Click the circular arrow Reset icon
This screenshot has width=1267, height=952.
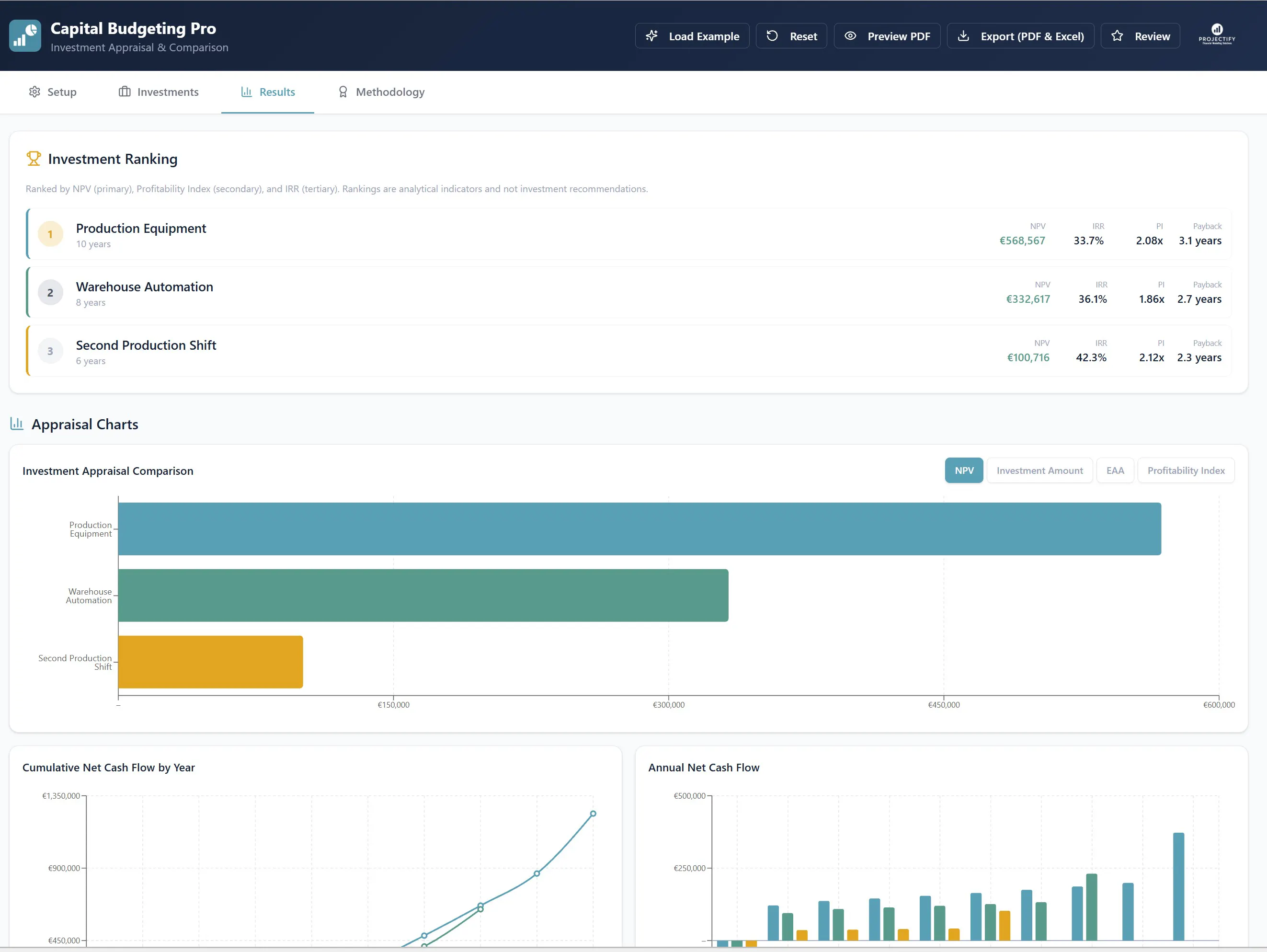pyautogui.click(x=772, y=35)
